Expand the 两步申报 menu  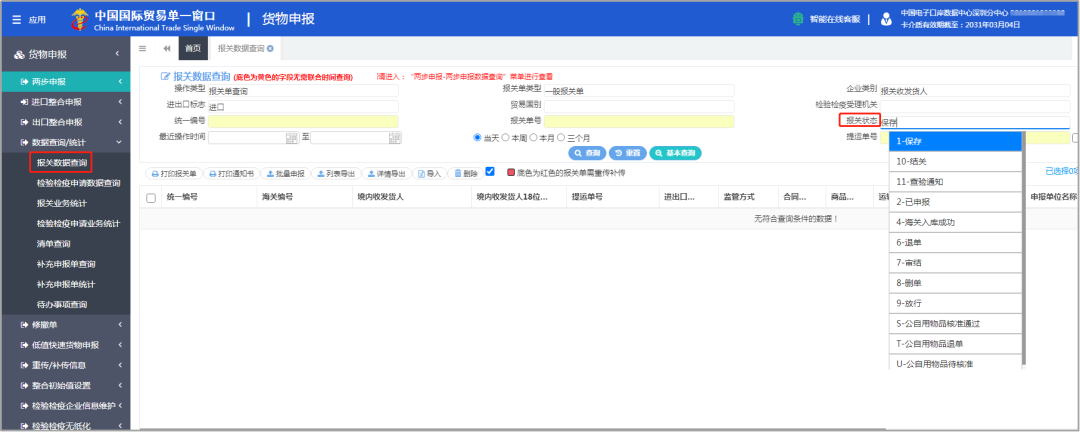[65, 81]
